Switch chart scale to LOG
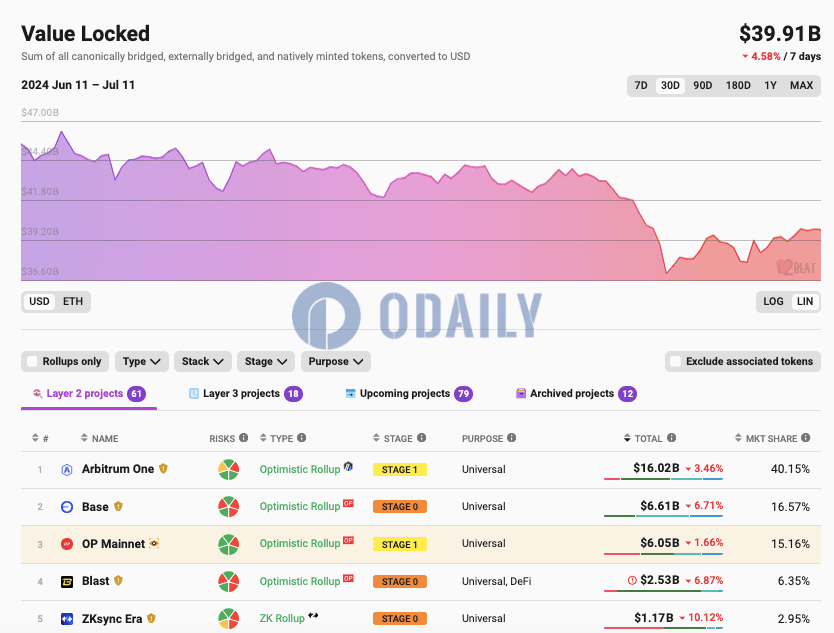 [x=773, y=302]
